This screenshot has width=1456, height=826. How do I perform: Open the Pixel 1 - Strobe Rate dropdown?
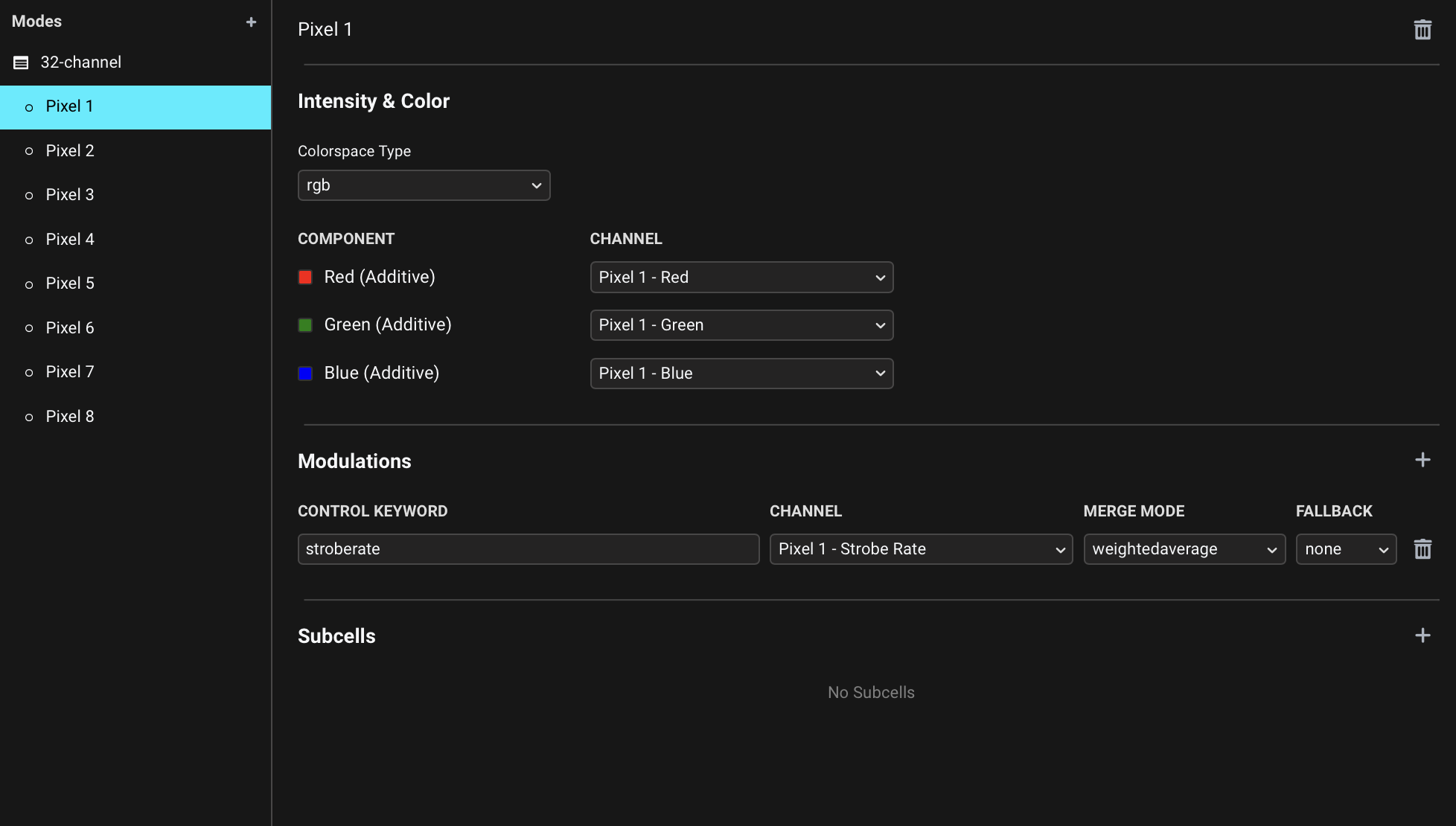[921, 549]
